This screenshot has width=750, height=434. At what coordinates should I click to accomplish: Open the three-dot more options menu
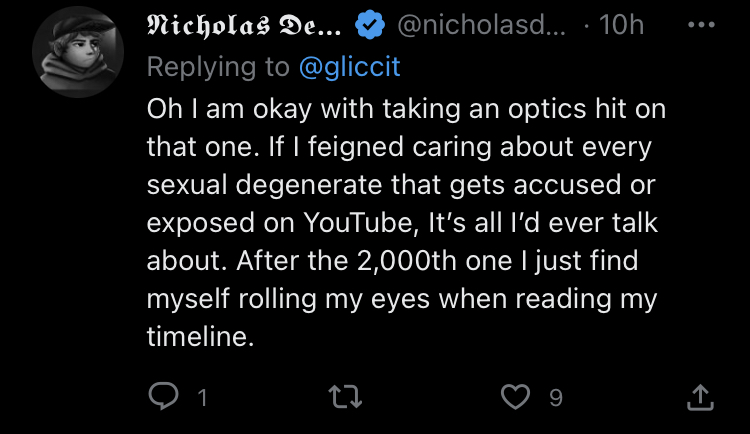point(701,24)
